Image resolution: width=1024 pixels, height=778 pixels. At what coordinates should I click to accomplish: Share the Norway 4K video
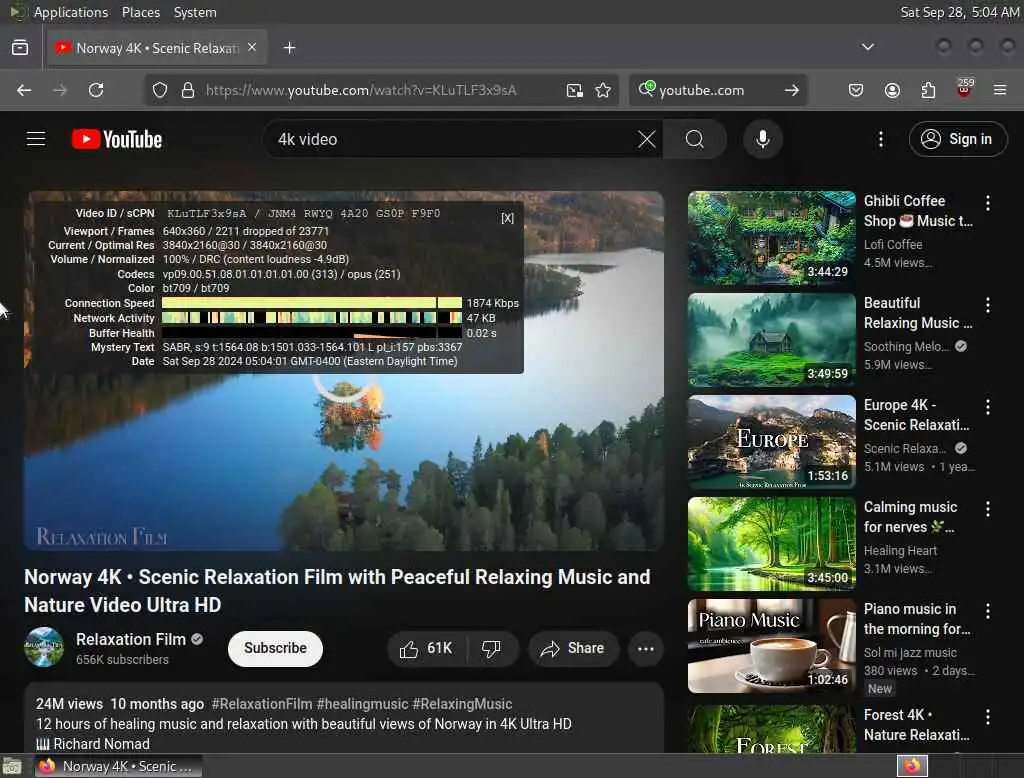(x=573, y=649)
